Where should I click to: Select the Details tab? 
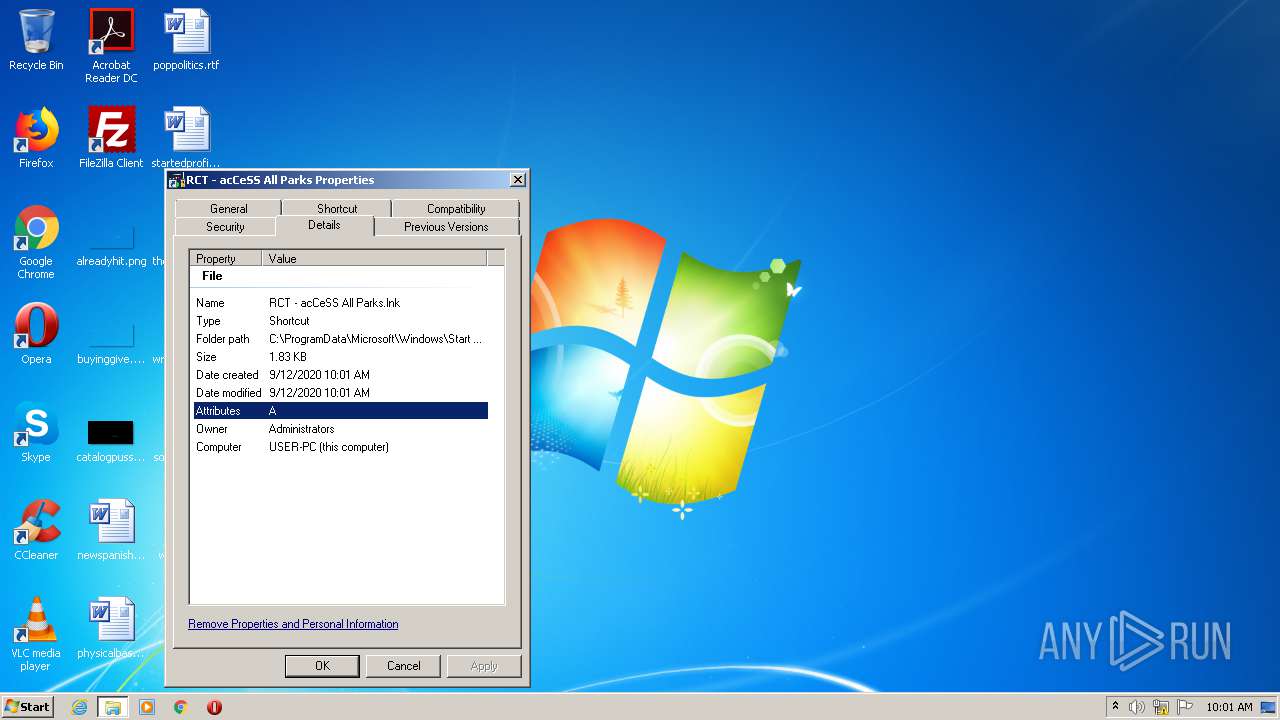(324, 225)
